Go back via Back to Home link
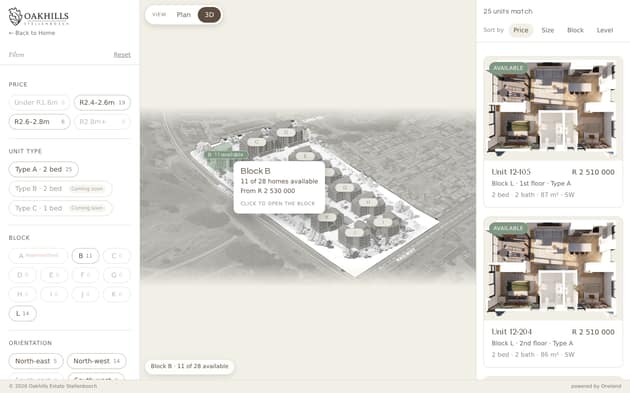Viewport: 630px width, 393px height. (32, 33)
